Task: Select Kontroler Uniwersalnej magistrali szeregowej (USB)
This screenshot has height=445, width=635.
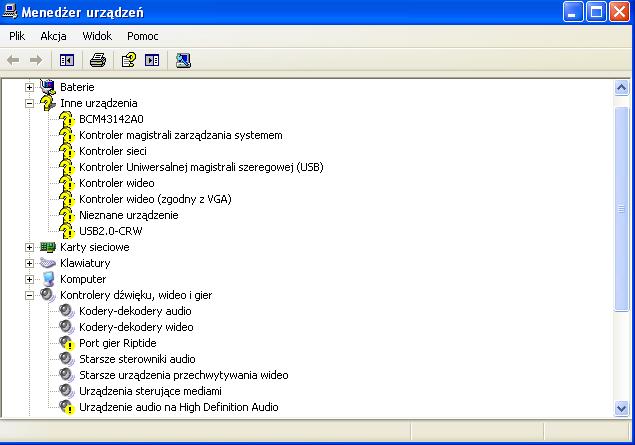Action: tap(201, 167)
